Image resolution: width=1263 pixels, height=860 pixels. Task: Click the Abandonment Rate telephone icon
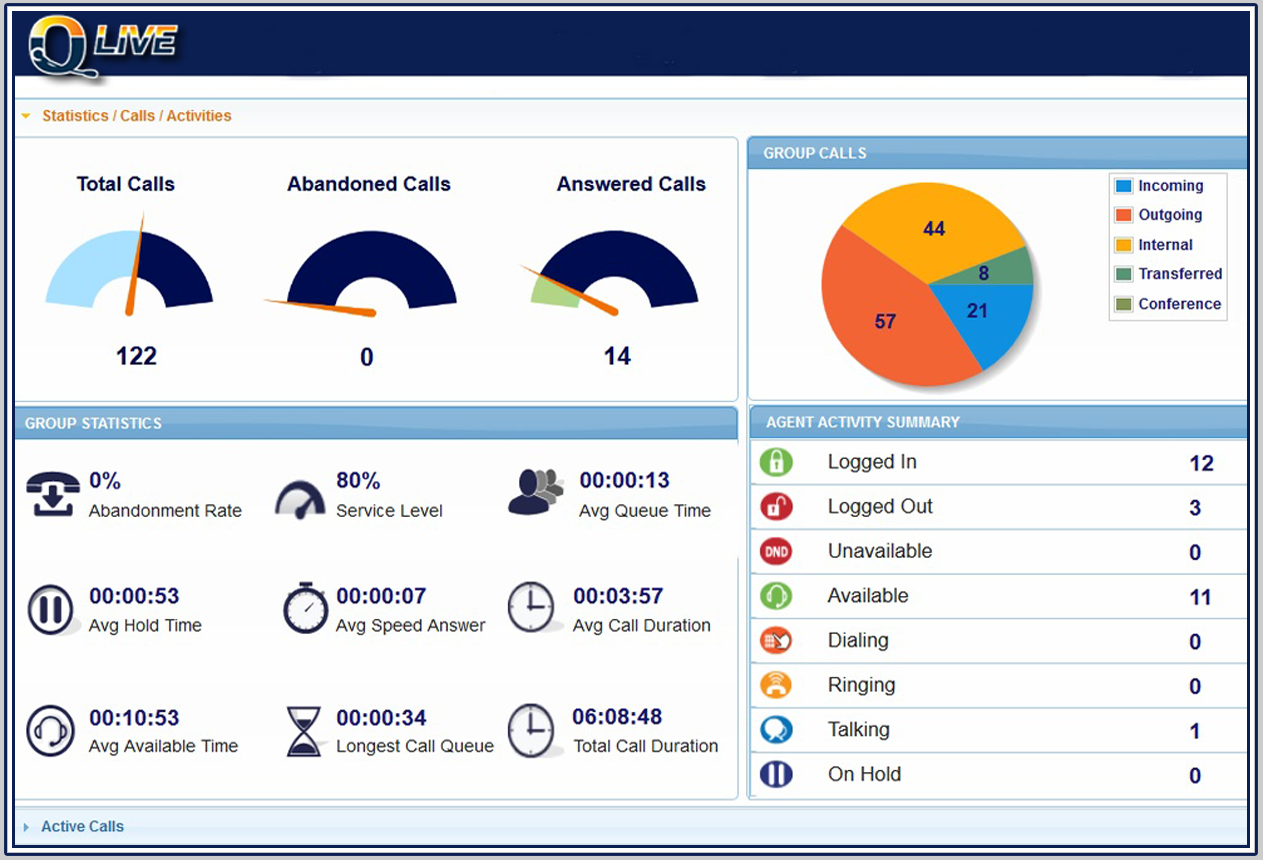52,493
